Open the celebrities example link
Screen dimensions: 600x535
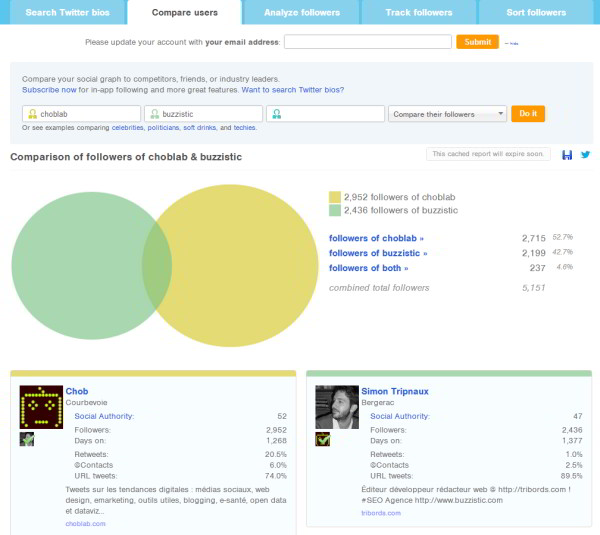click(x=127, y=128)
